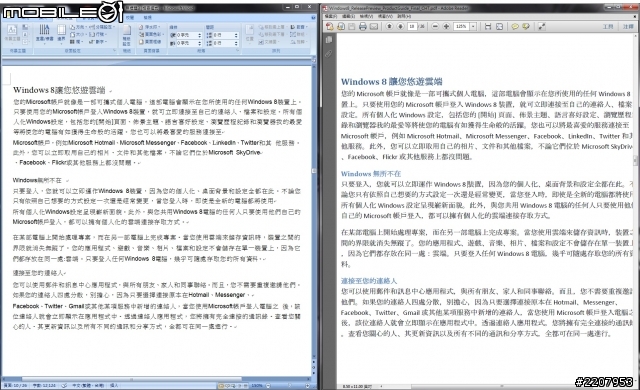Click the Word status bar page count
Image resolution: width=640 pixels, height=390 pixels.
tap(15, 385)
